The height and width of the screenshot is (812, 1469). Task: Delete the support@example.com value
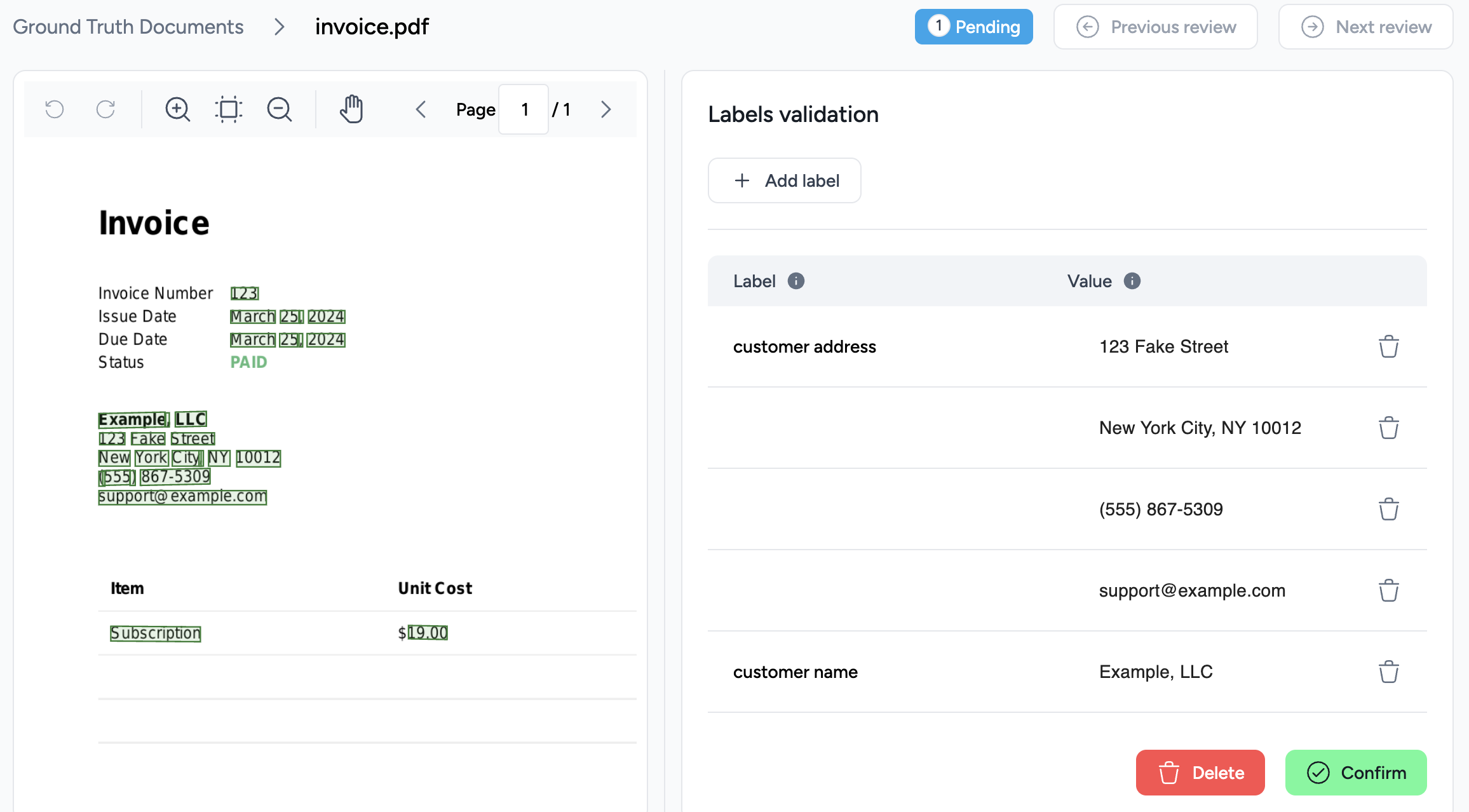pyautogui.click(x=1388, y=591)
